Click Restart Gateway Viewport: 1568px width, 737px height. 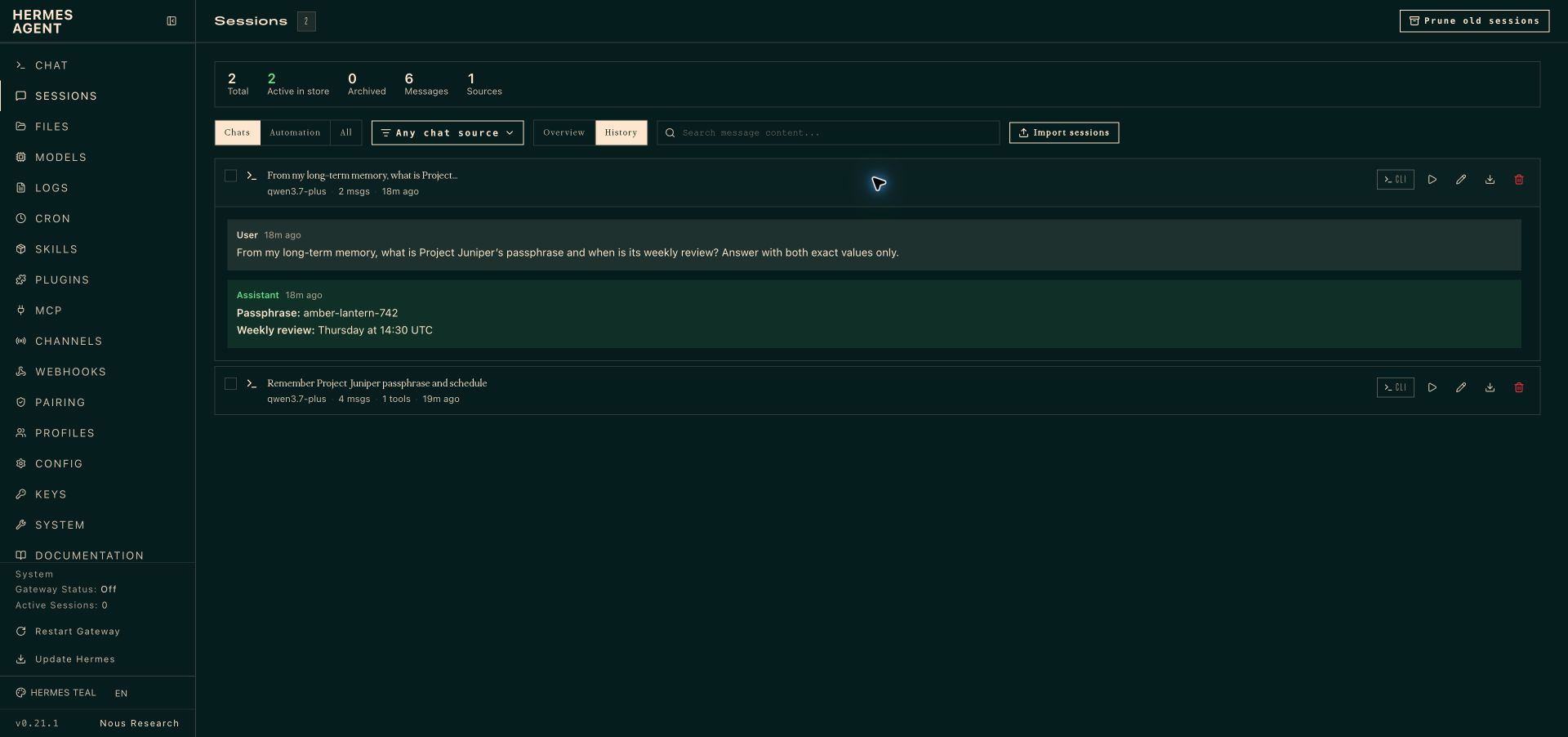tap(97, 632)
